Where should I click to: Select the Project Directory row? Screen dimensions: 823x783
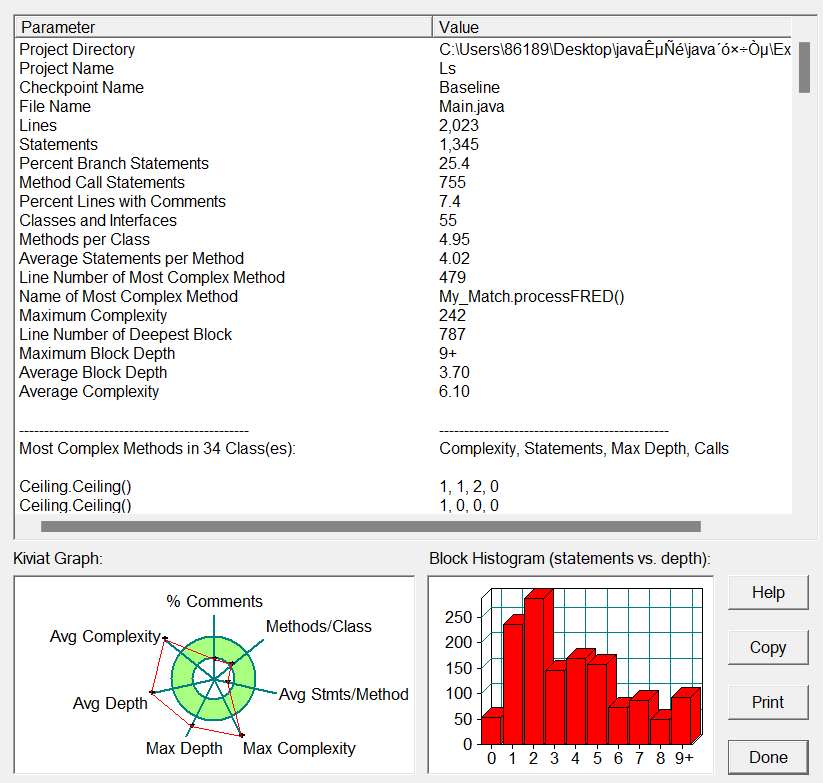[x=403, y=49]
